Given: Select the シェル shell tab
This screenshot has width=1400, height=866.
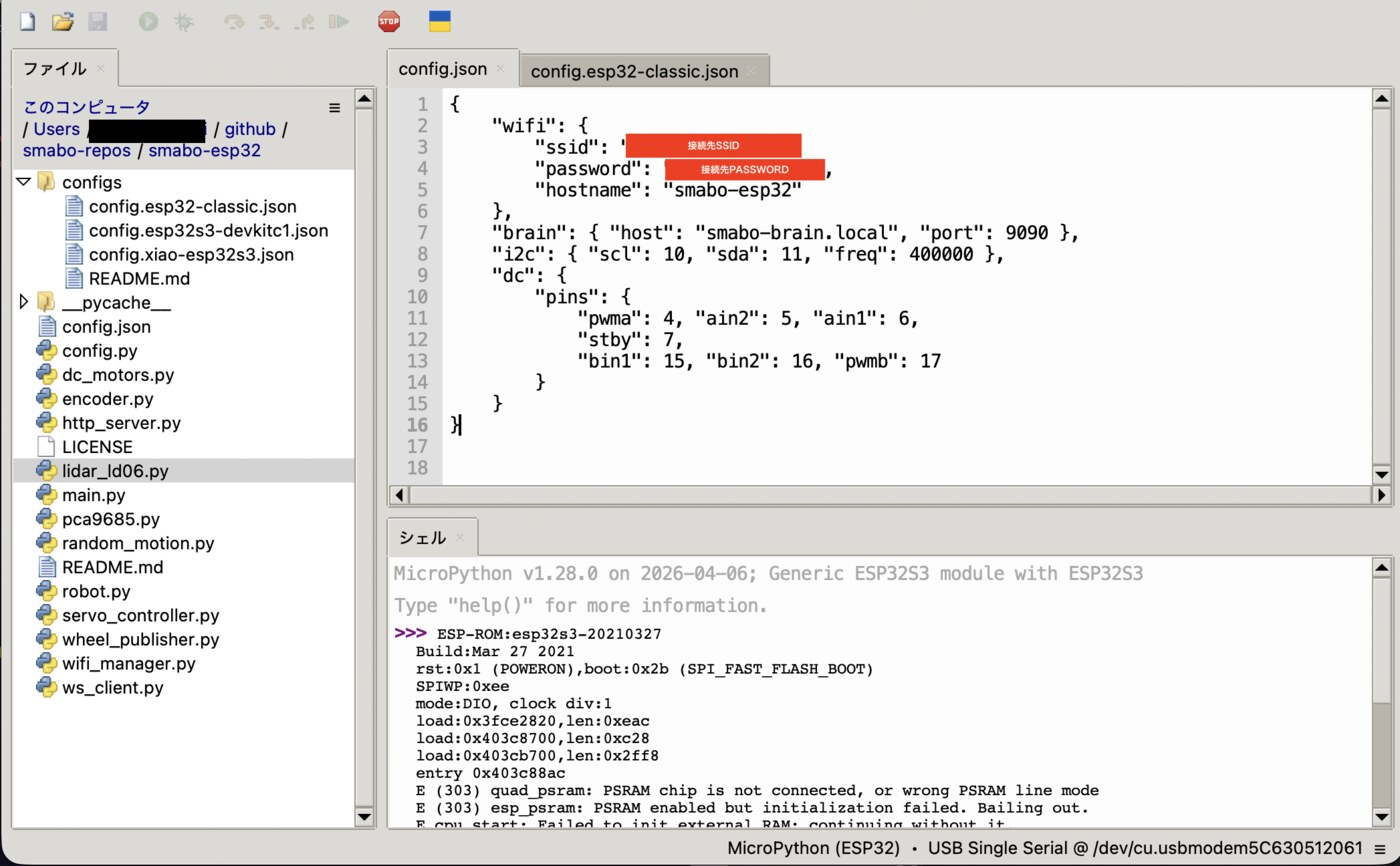Looking at the screenshot, I should 422,537.
